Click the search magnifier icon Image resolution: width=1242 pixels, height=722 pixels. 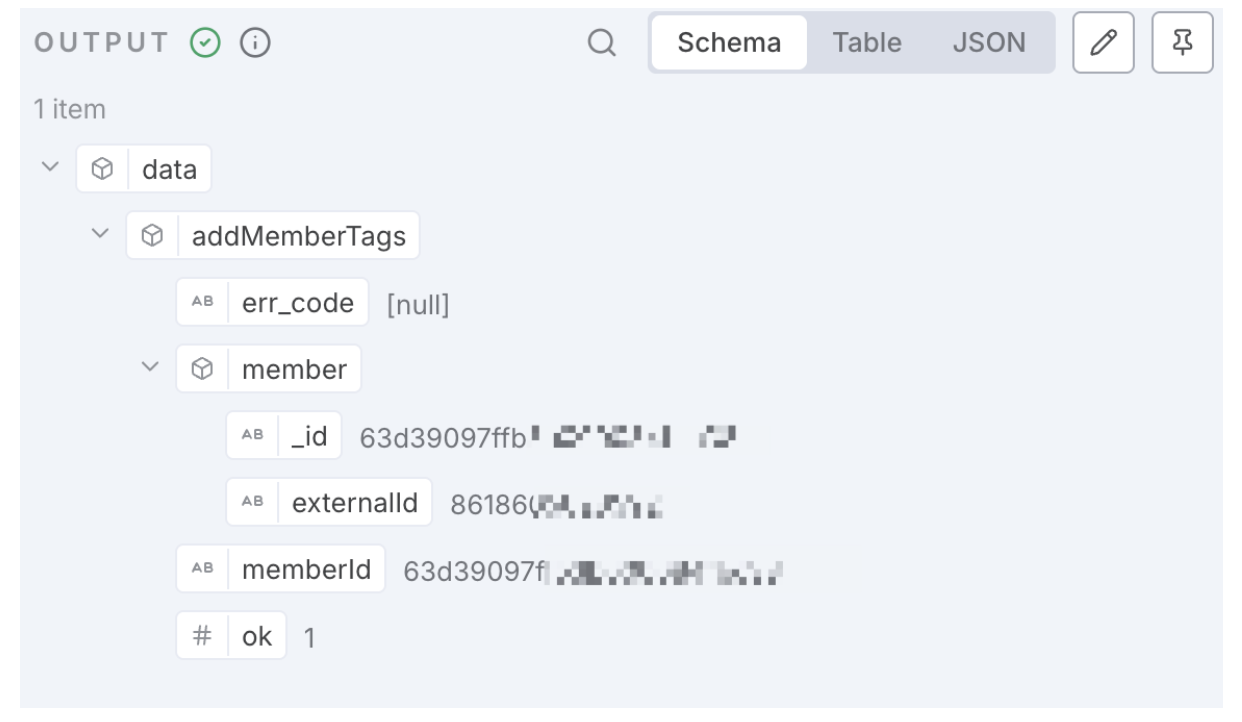pyautogui.click(x=601, y=43)
